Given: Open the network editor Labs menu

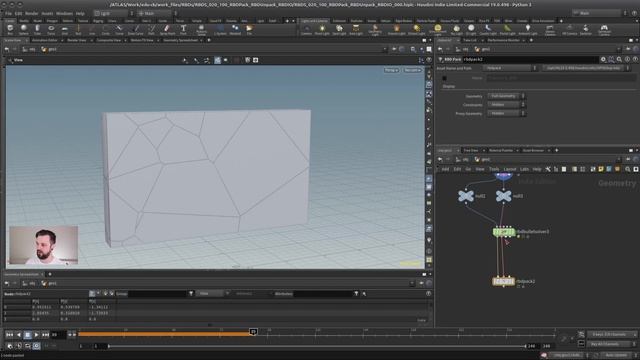Looking at the screenshot, I should 524,169.
